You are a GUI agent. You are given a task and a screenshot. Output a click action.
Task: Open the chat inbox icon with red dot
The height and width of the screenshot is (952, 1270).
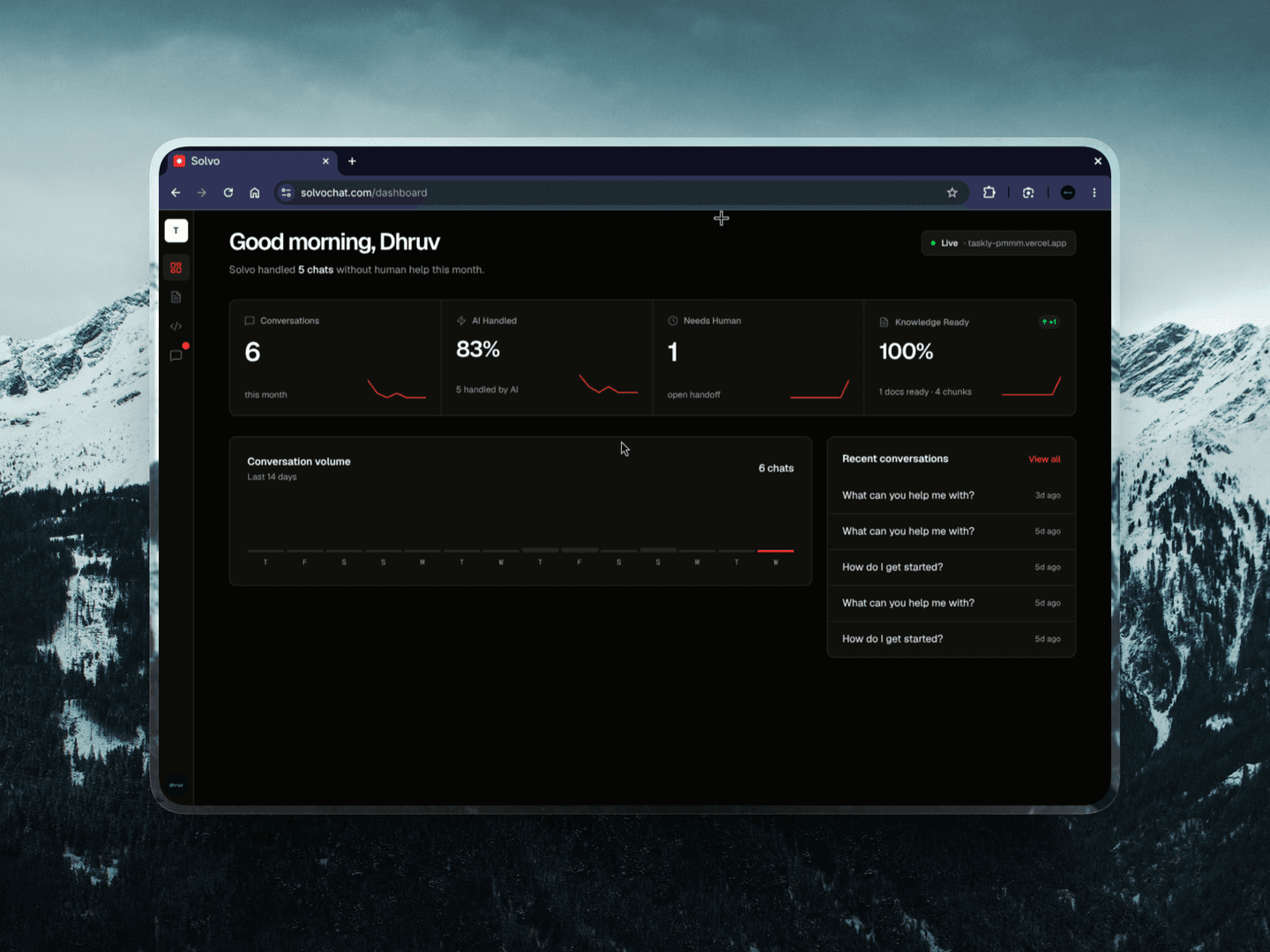point(176,355)
